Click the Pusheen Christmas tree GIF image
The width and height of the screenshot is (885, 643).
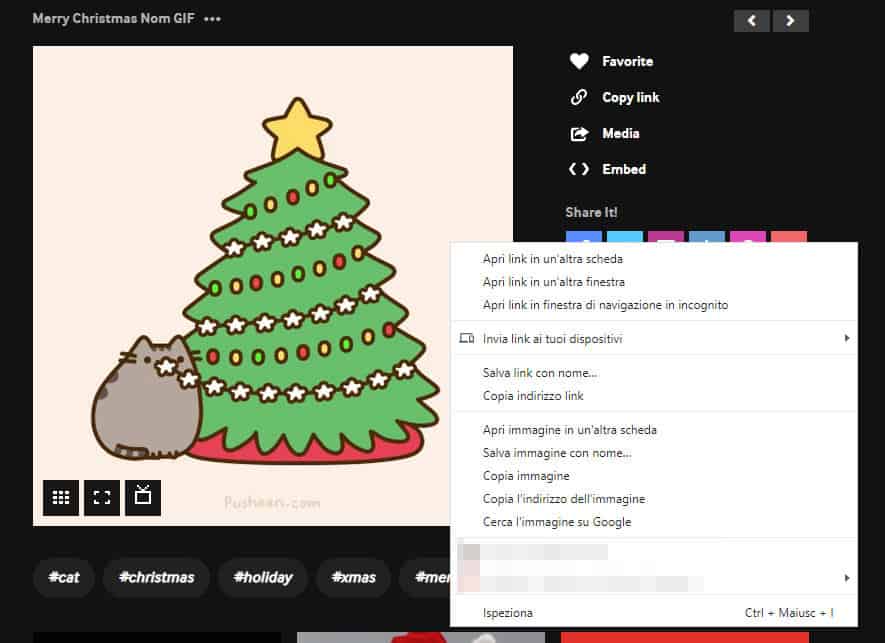(x=273, y=286)
